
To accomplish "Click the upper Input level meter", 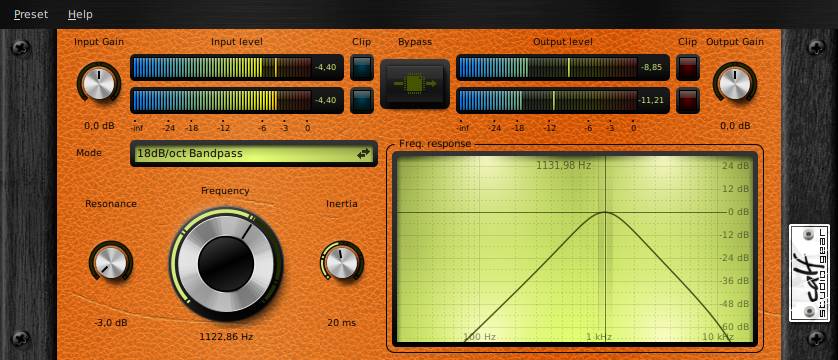I will pos(236,68).
